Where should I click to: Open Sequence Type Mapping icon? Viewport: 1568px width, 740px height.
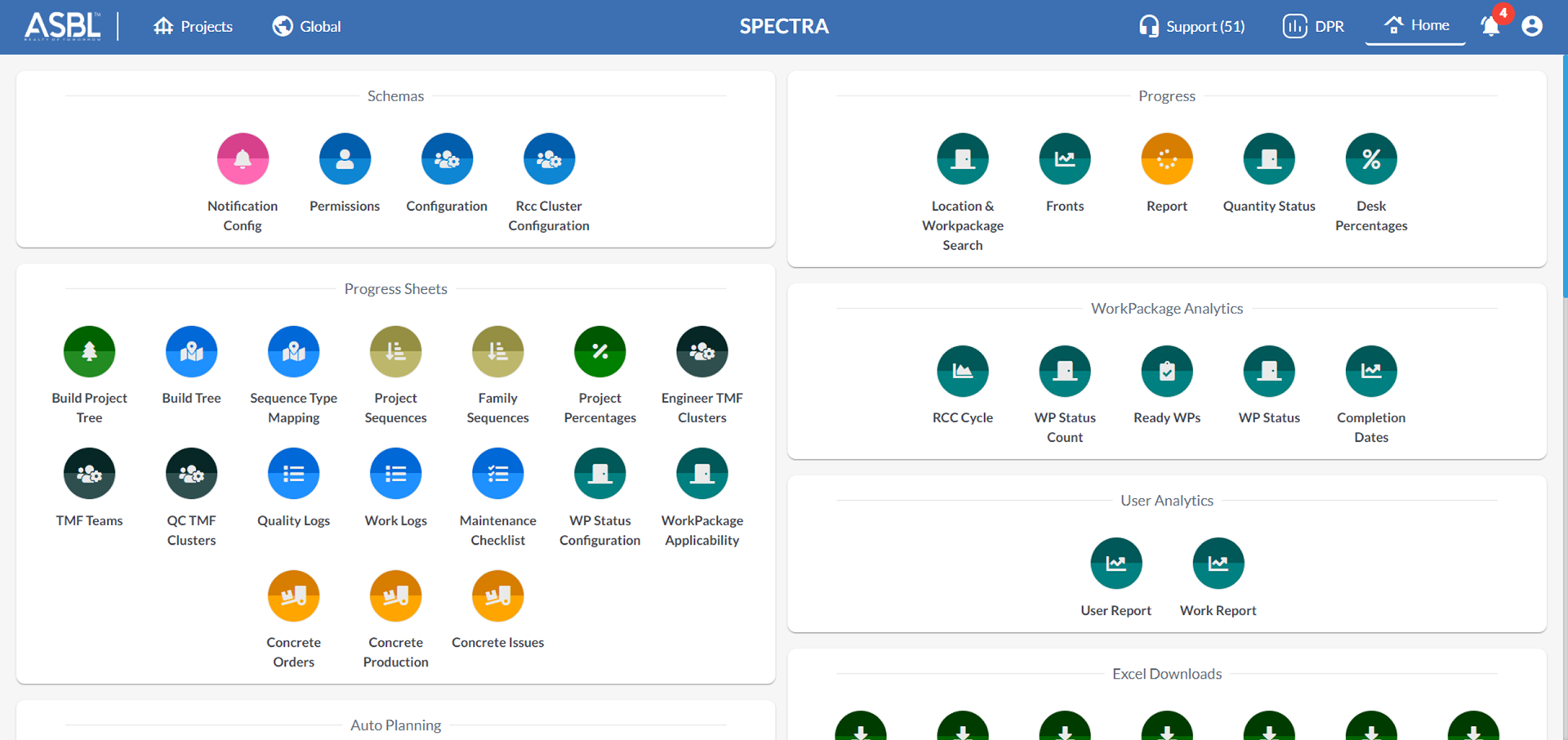[293, 351]
